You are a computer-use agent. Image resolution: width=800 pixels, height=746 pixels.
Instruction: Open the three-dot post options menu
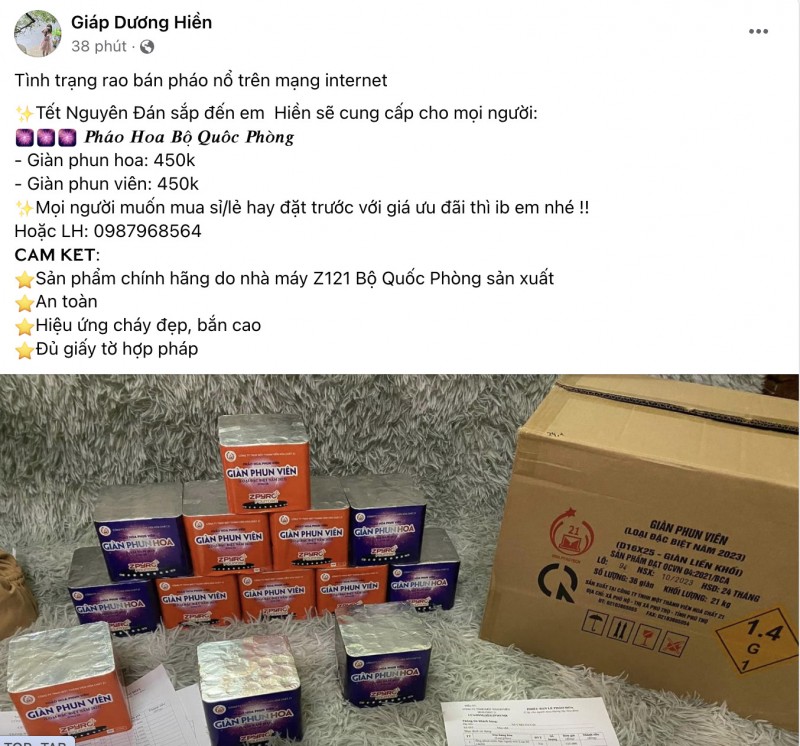[x=758, y=32]
